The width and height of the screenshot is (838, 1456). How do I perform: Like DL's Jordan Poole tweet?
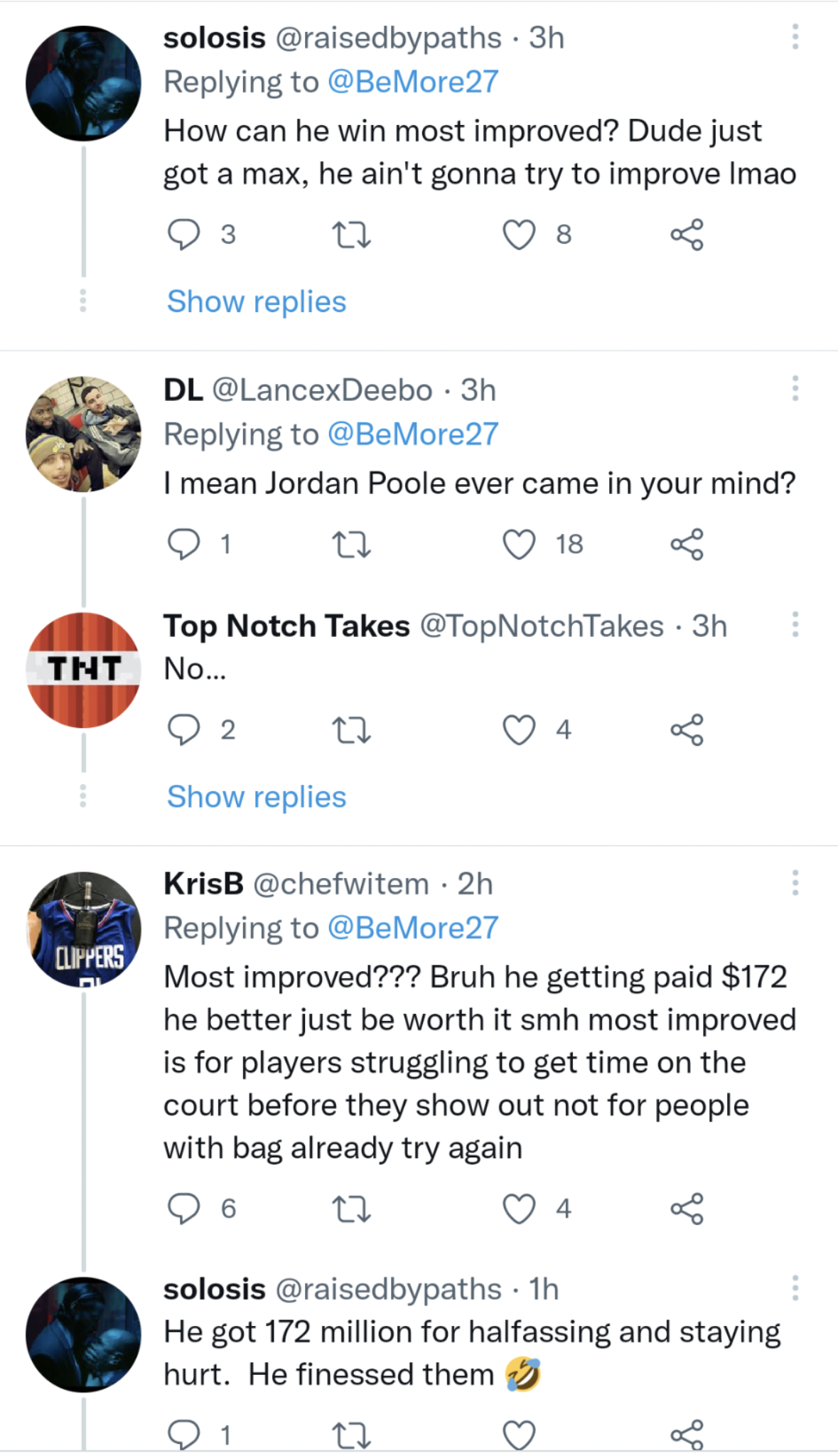pos(519,545)
